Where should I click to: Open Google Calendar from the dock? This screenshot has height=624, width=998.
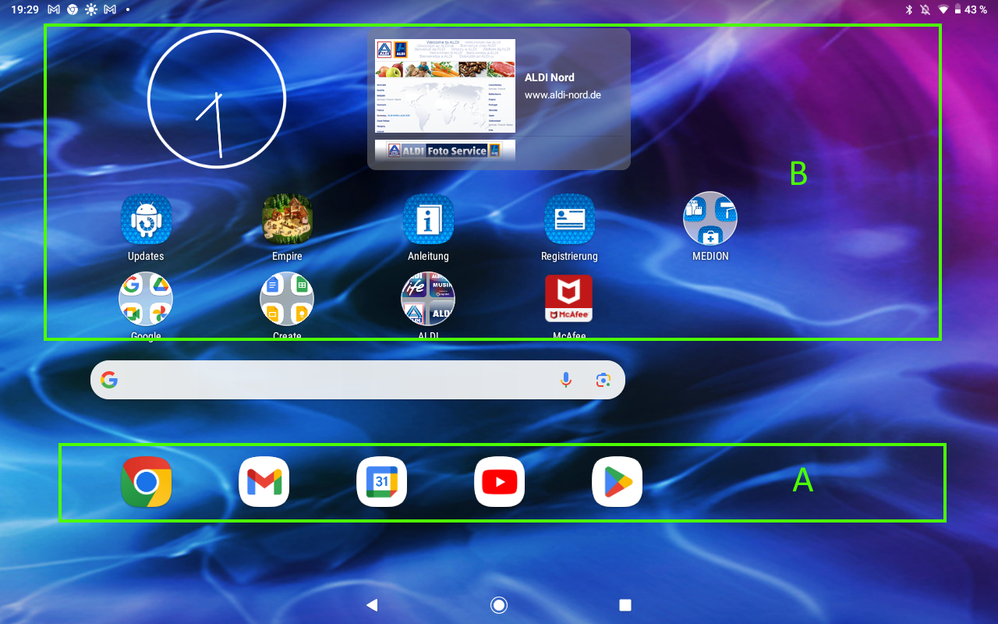point(382,482)
